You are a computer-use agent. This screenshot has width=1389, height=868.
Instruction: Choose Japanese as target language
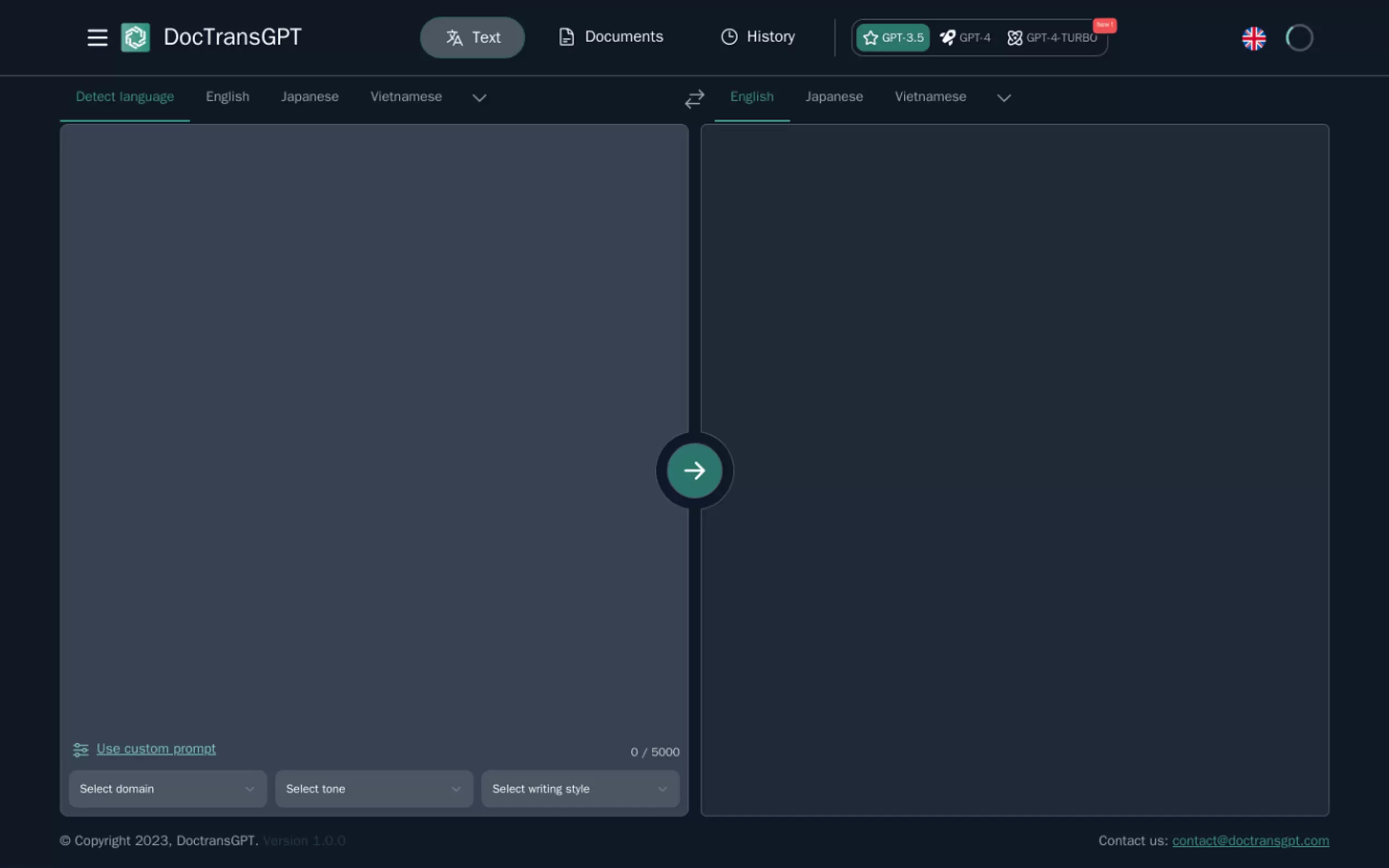834,97
